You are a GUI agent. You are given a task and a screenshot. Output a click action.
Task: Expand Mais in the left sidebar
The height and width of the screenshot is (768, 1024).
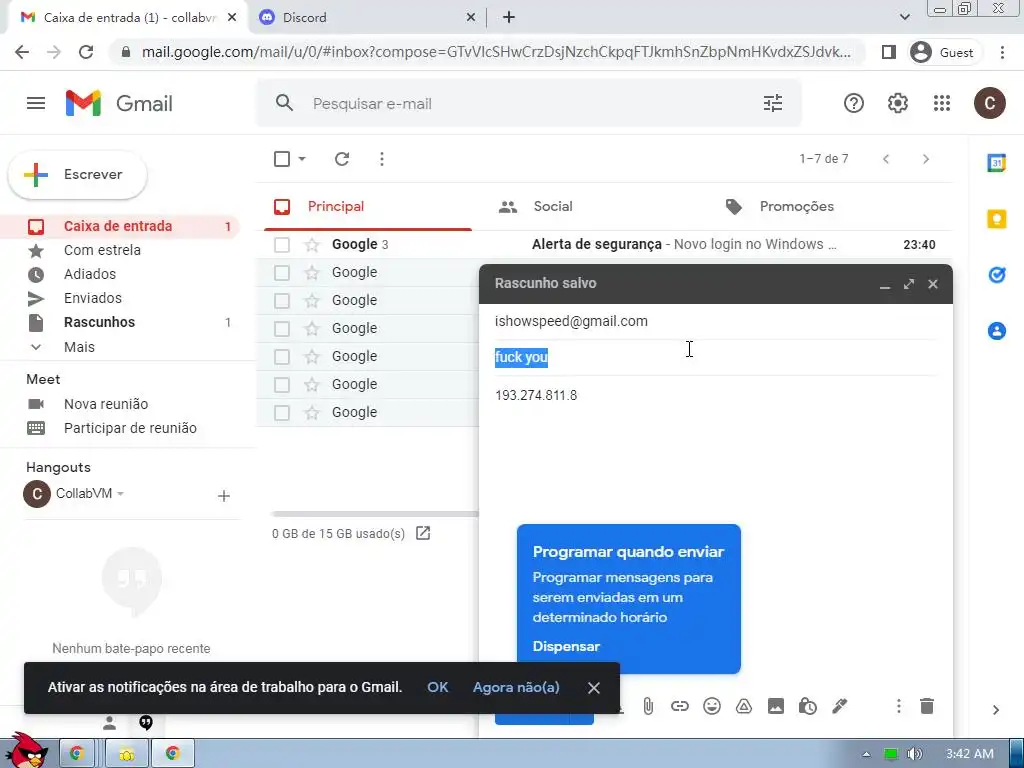(x=79, y=347)
